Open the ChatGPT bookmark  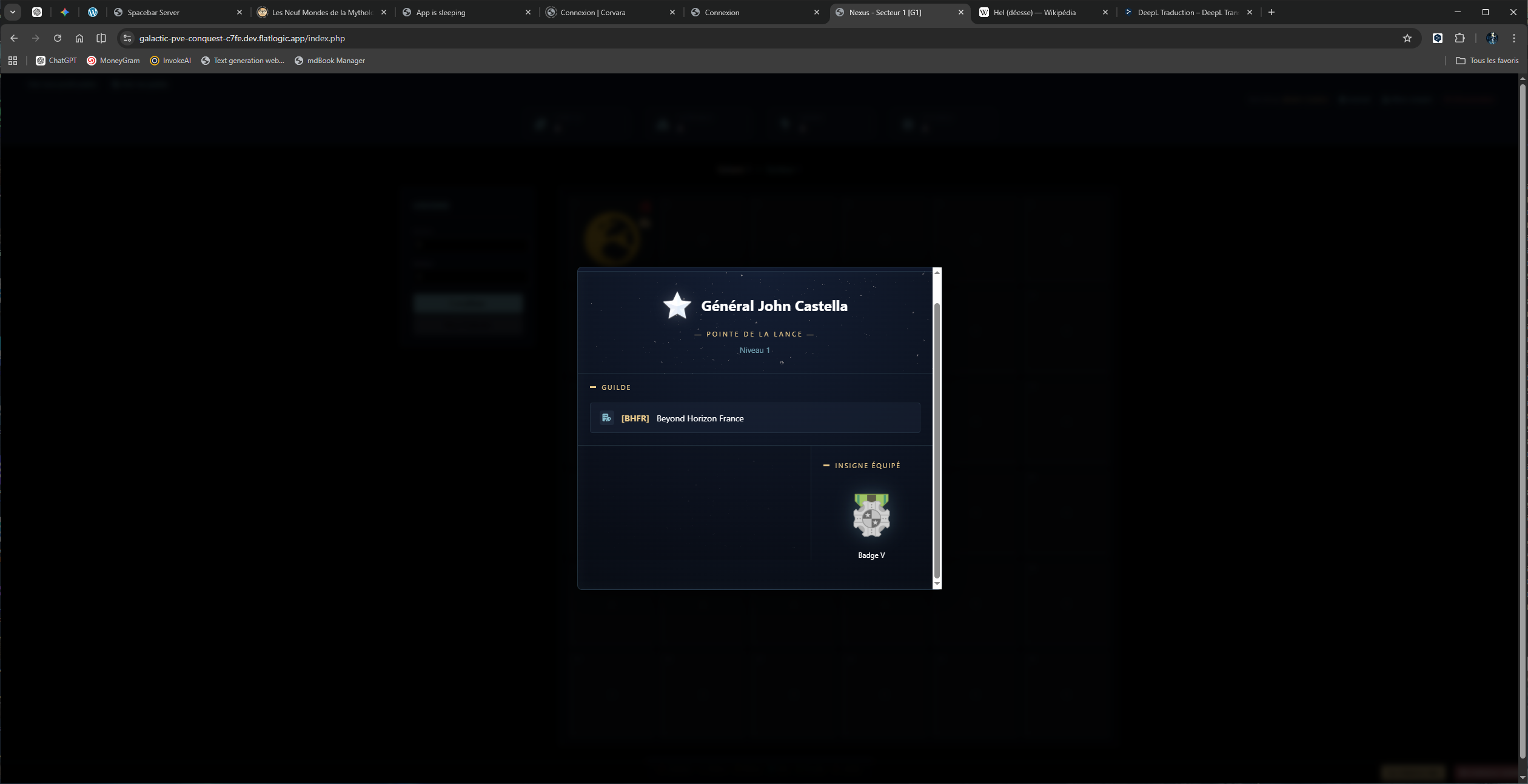(56, 61)
